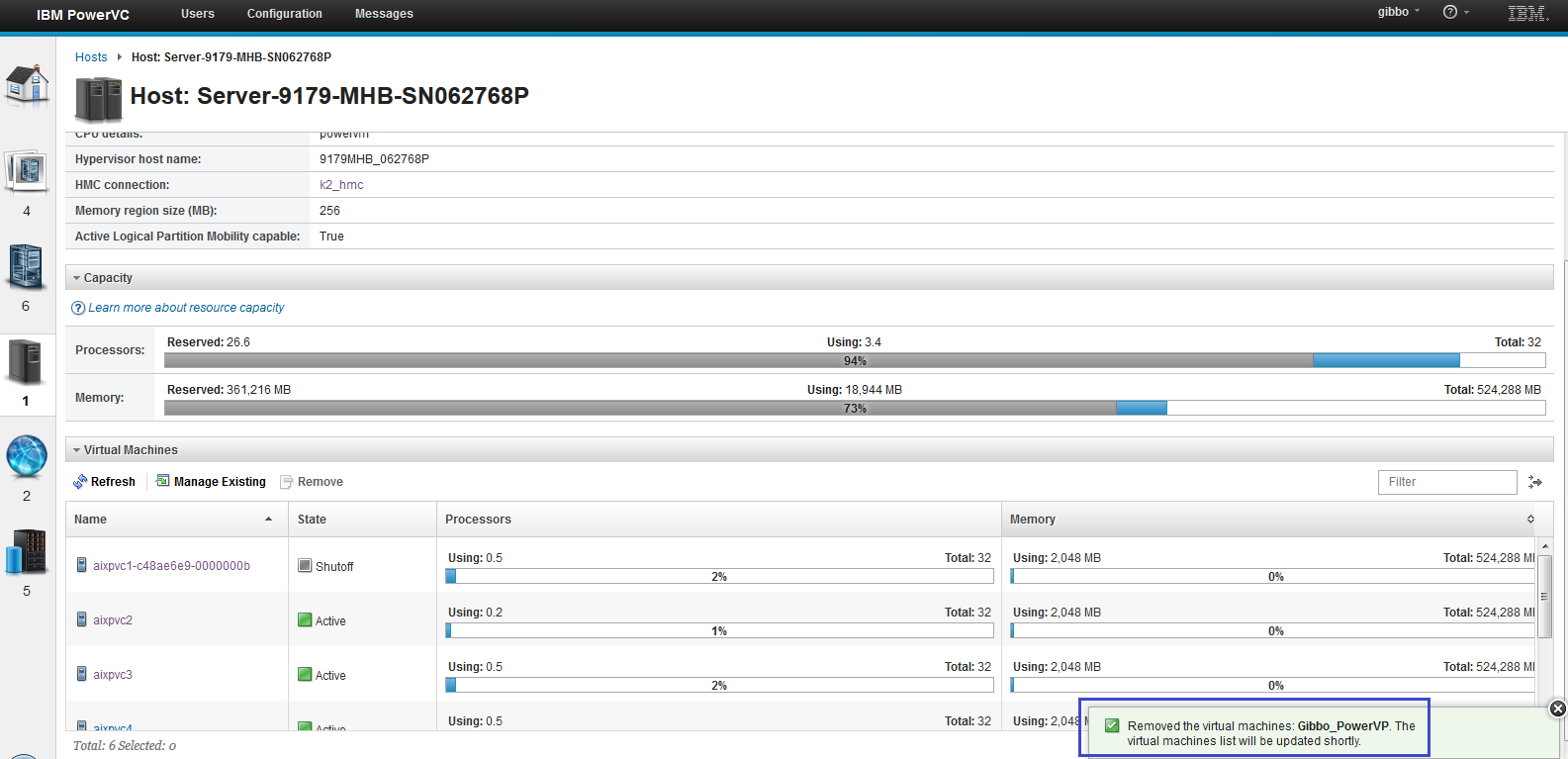Image resolution: width=1568 pixels, height=759 pixels.
Task: Click the Remove button label
Action: pos(321,482)
